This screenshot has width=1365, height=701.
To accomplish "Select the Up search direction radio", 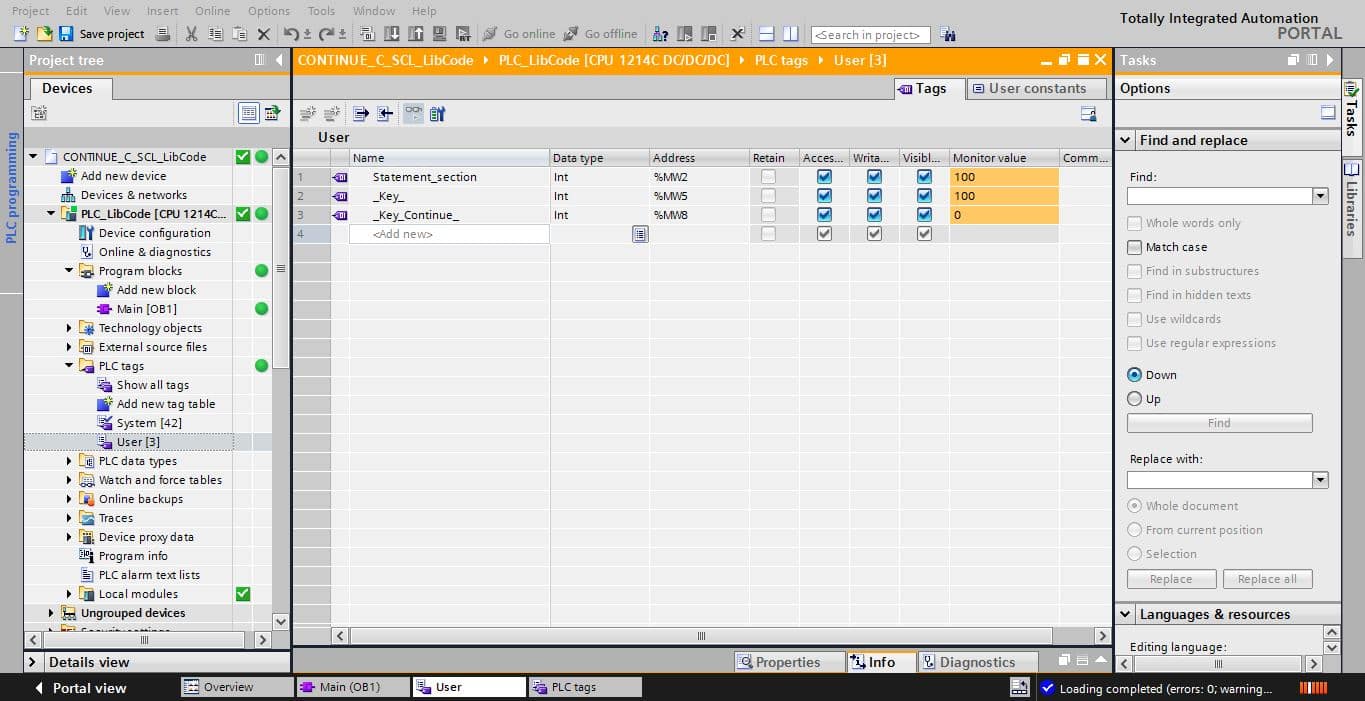I will [x=1134, y=399].
